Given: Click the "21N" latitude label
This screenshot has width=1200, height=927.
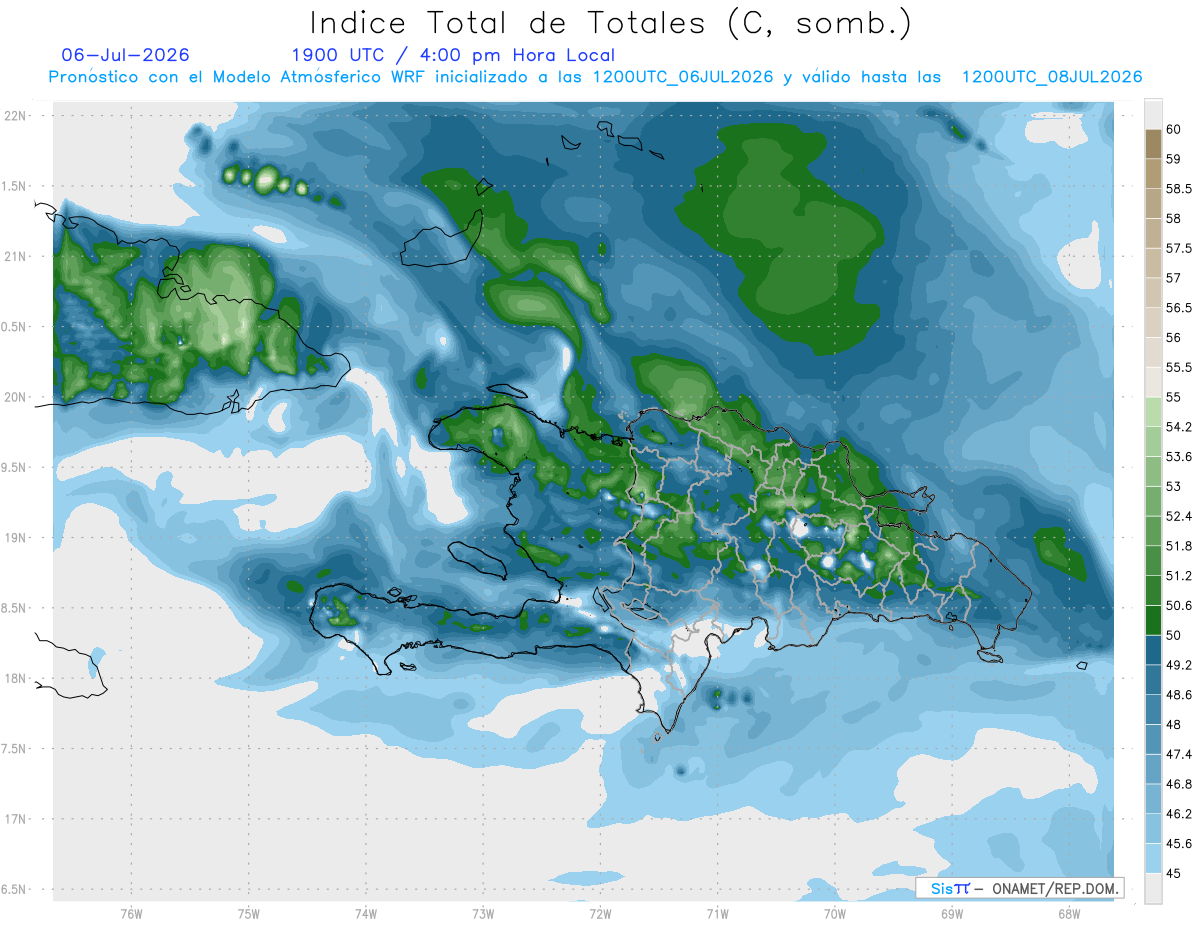Looking at the screenshot, I should (x=17, y=256).
